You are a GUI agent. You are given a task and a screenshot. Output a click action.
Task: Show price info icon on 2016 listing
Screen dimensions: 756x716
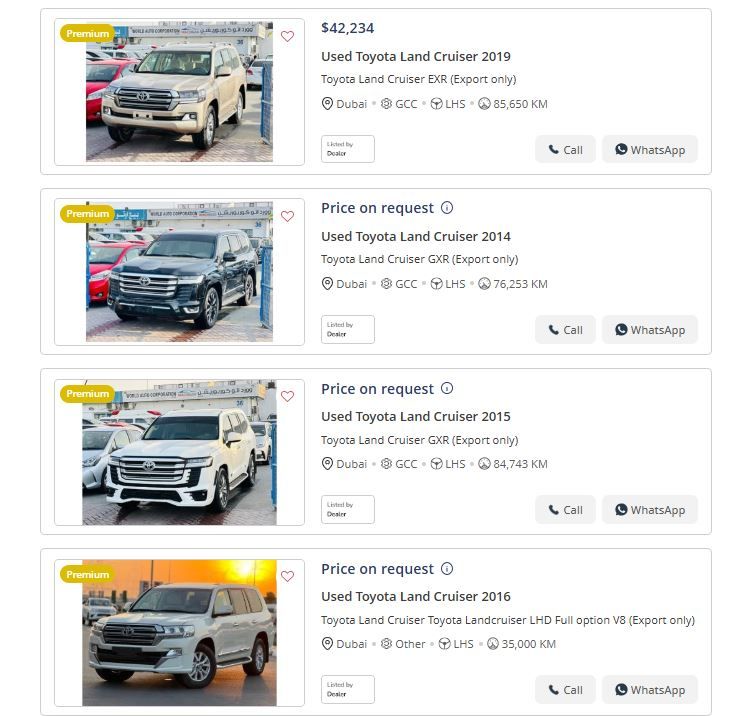tap(447, 568)
